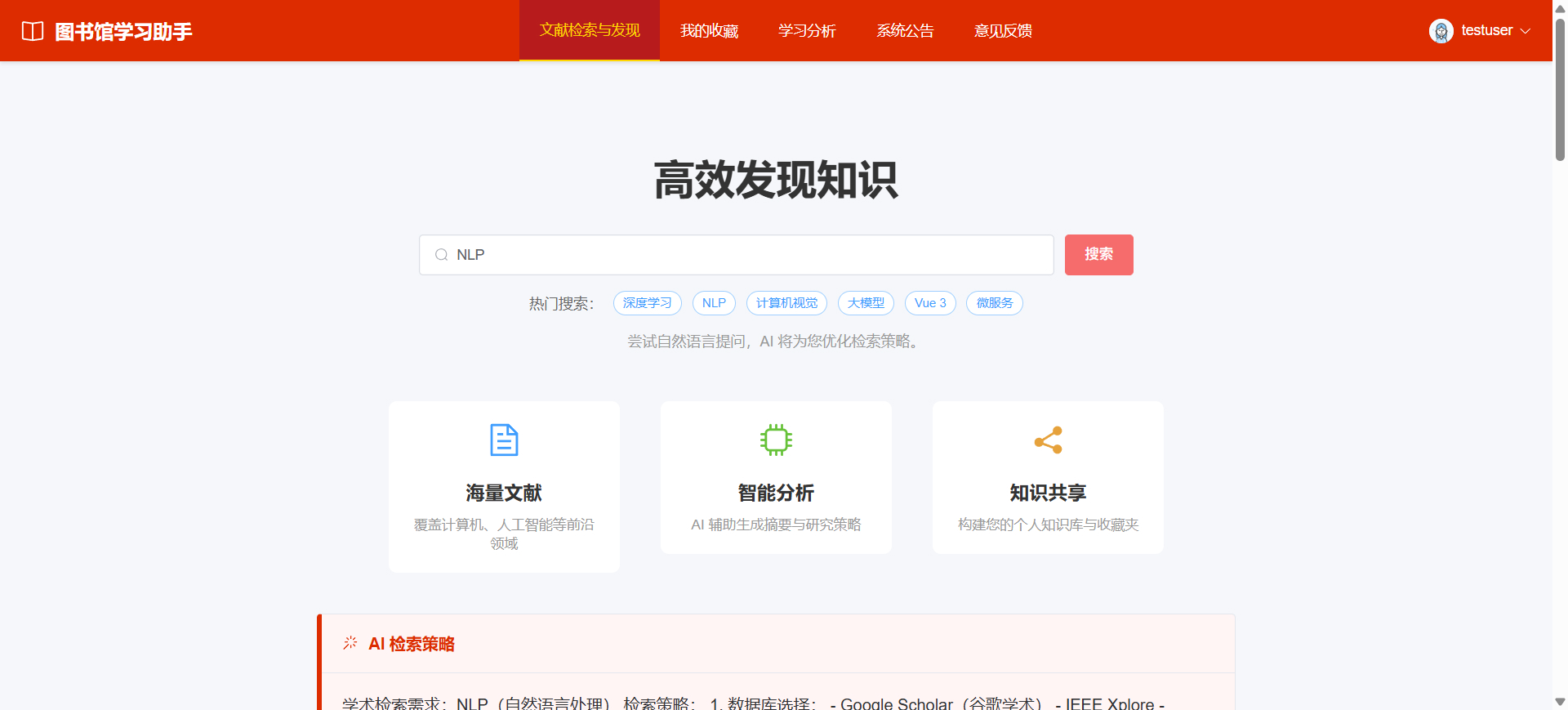Click the 图书馆学习助手 site title
Image resolution: width=1568 pixels, height=710 pixels.
[123, 32]
